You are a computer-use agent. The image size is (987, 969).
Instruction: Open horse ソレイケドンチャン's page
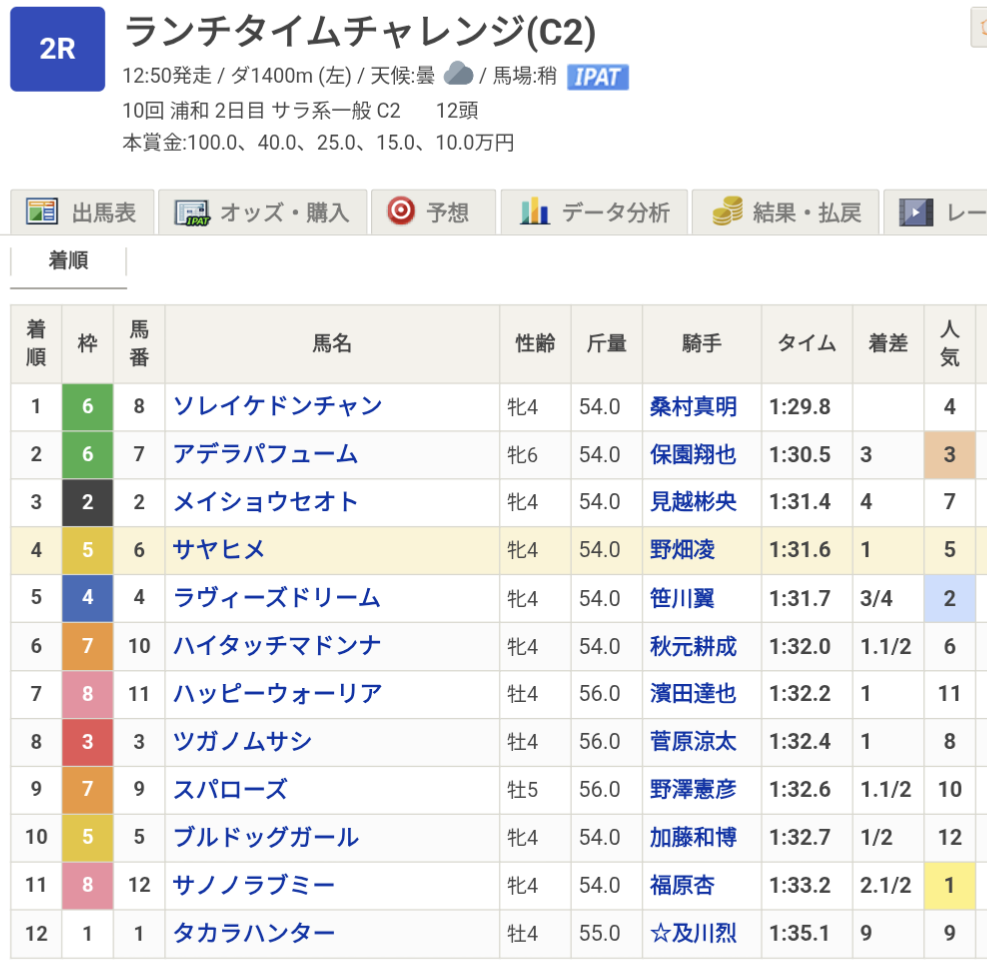tap(278, 406)
